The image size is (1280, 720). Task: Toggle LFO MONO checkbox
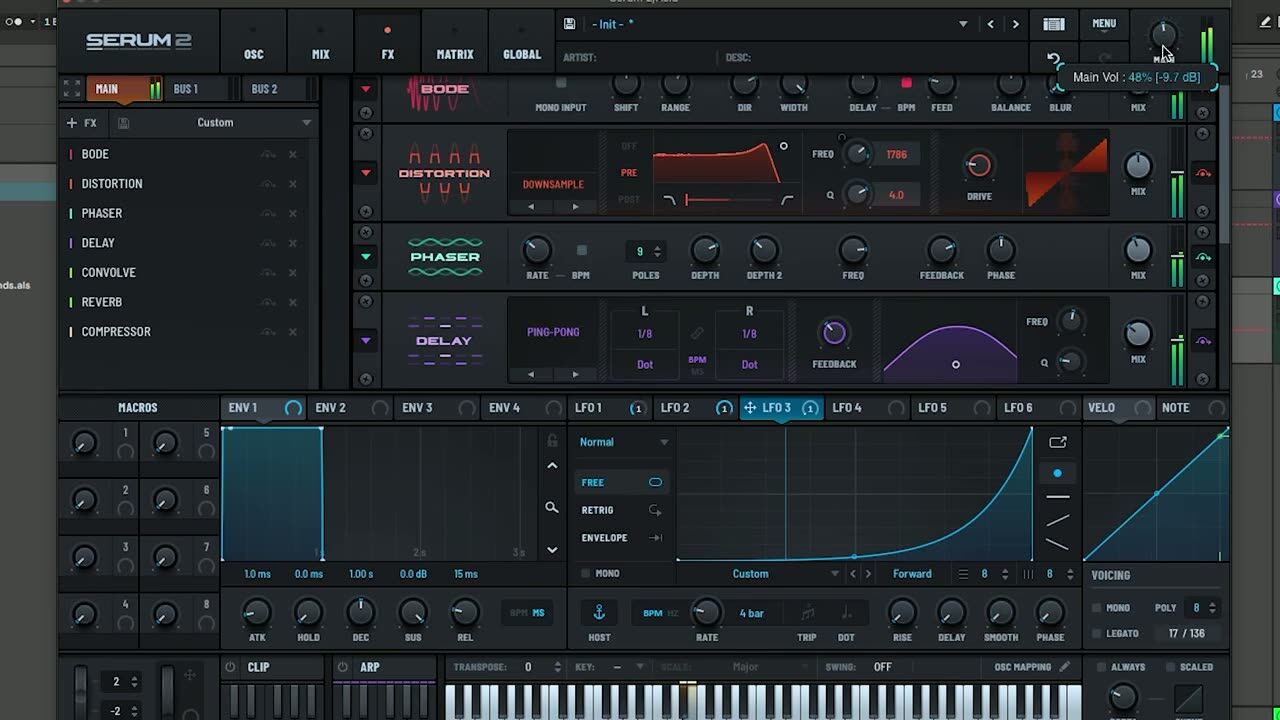tap(586, 574)
